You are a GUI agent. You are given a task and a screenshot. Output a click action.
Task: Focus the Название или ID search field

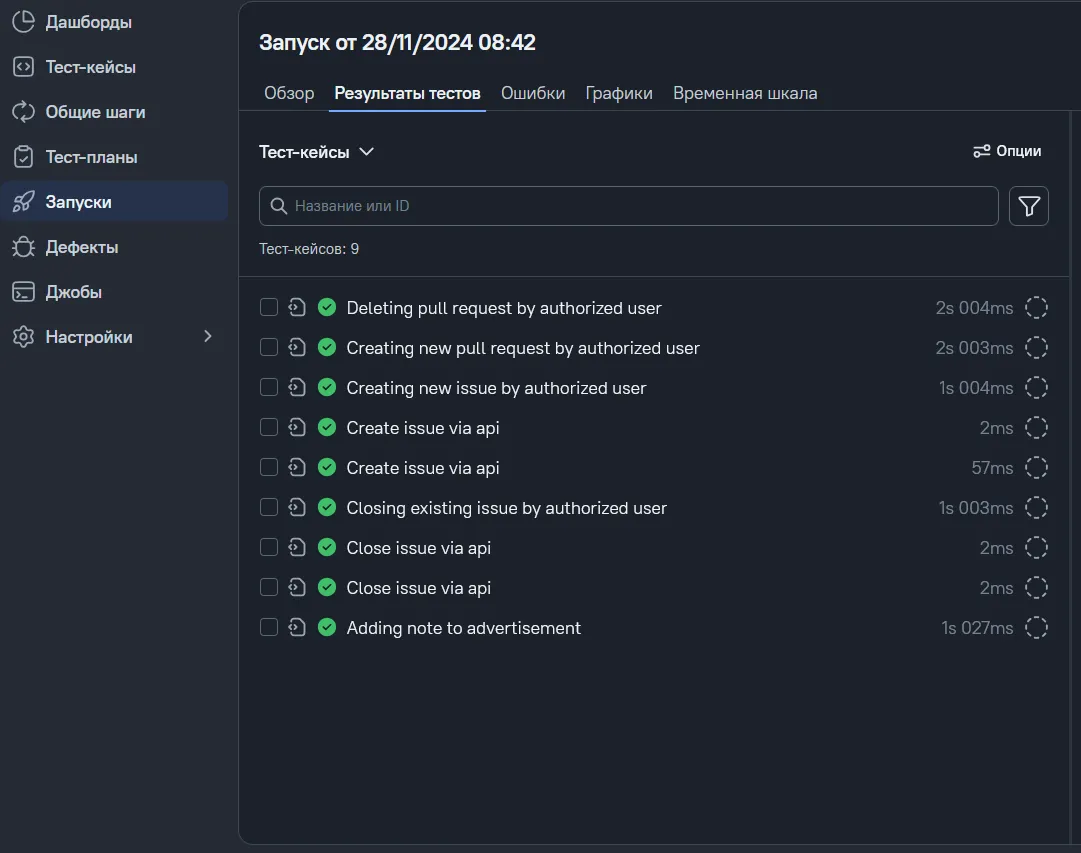(x=629, y=205)
